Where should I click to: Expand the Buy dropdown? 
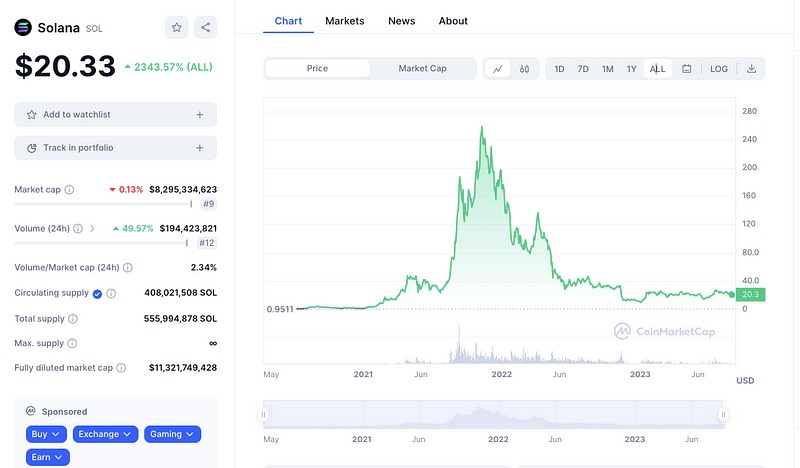47,434
